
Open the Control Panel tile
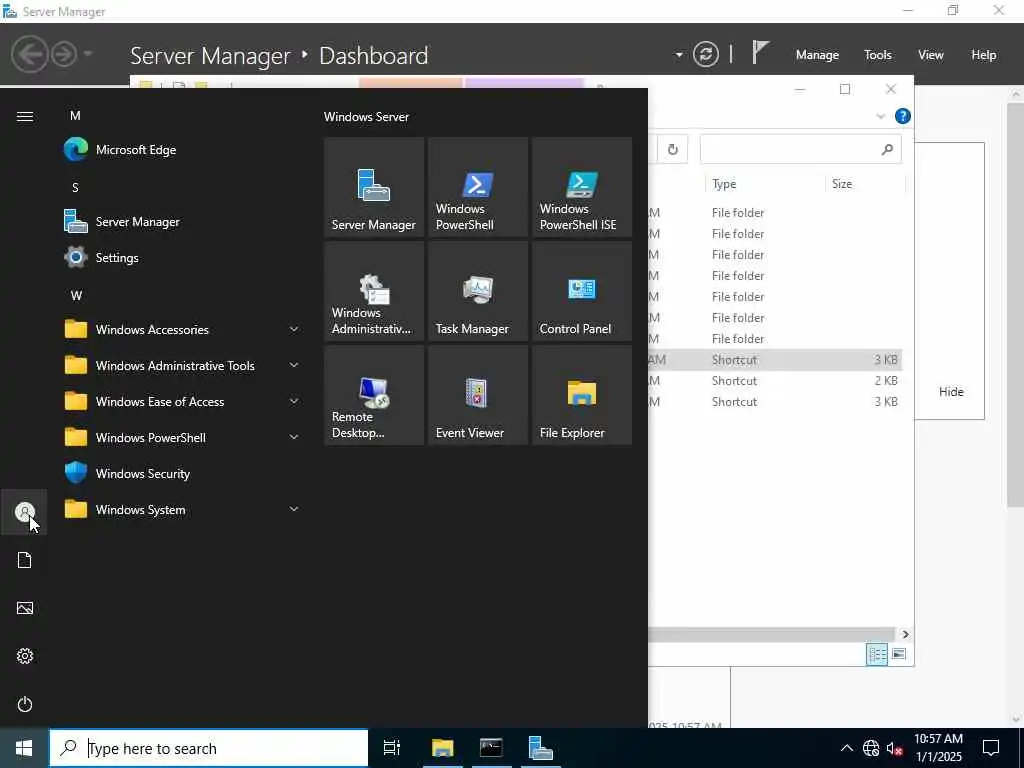tap(581, 291)
